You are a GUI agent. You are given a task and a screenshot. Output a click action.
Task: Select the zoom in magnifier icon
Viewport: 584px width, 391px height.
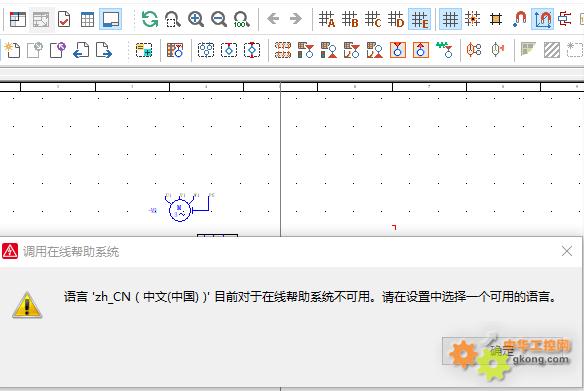click(196, 19)
